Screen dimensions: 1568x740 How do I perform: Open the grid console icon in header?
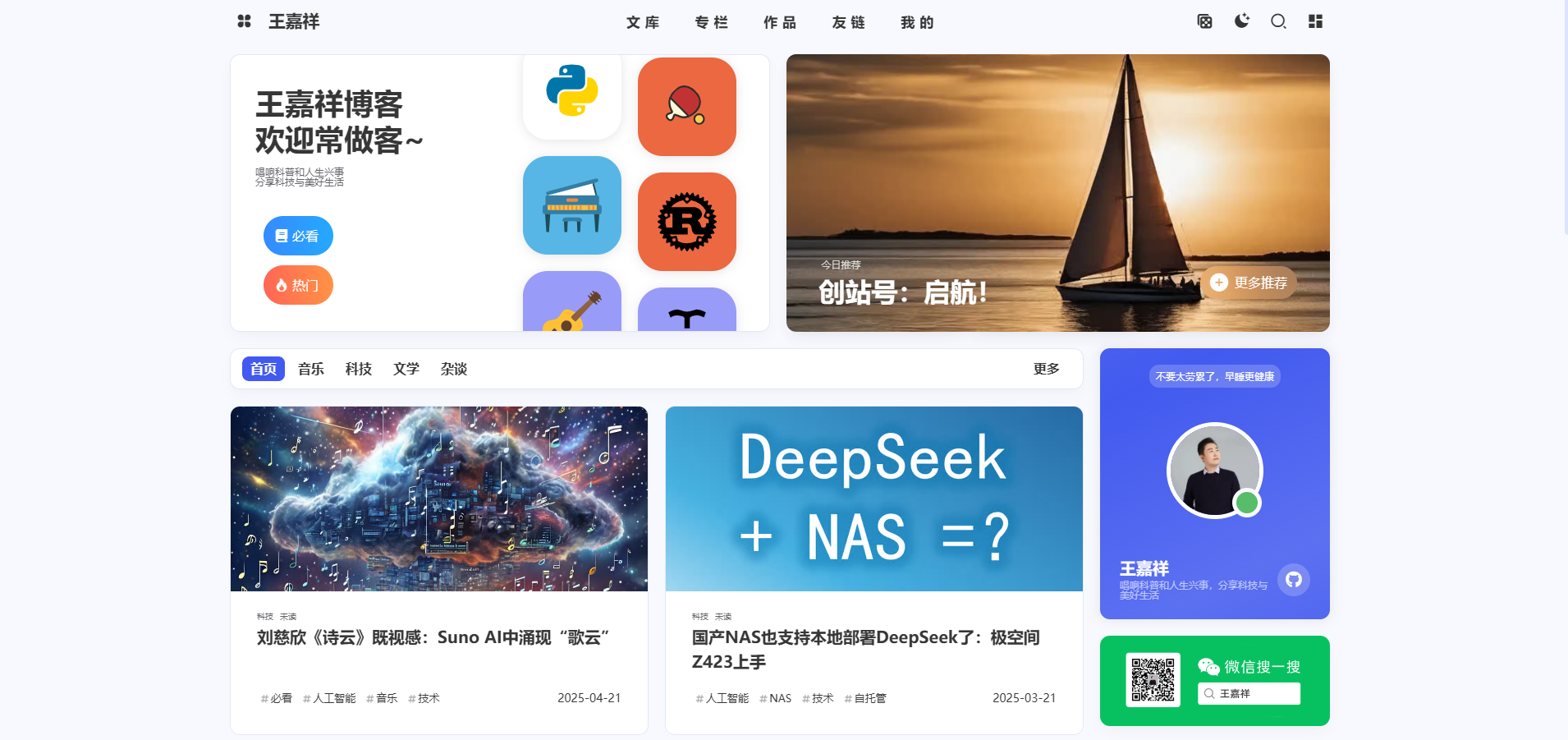coord(1315,21)
